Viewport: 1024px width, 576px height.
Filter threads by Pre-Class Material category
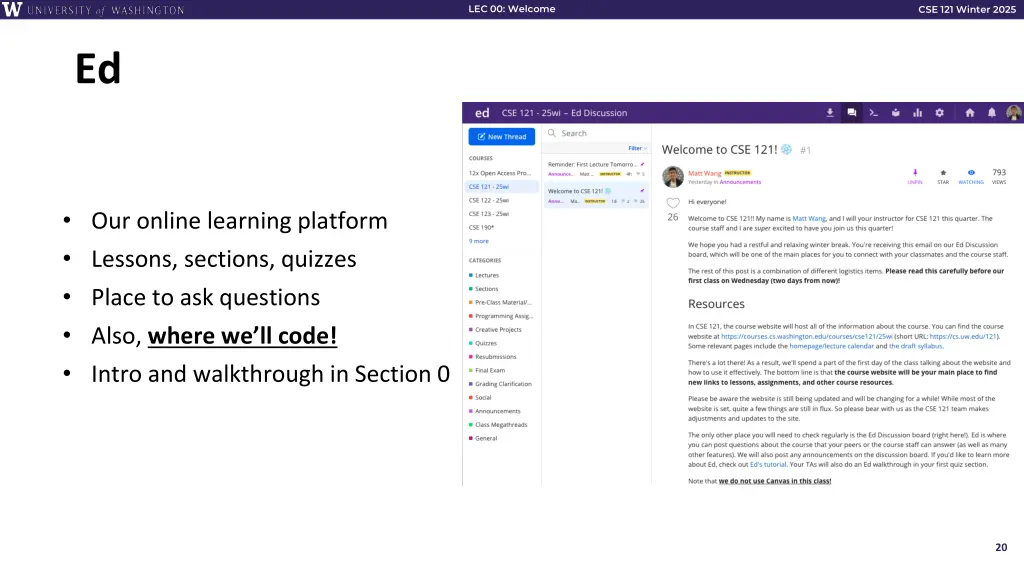501,302
